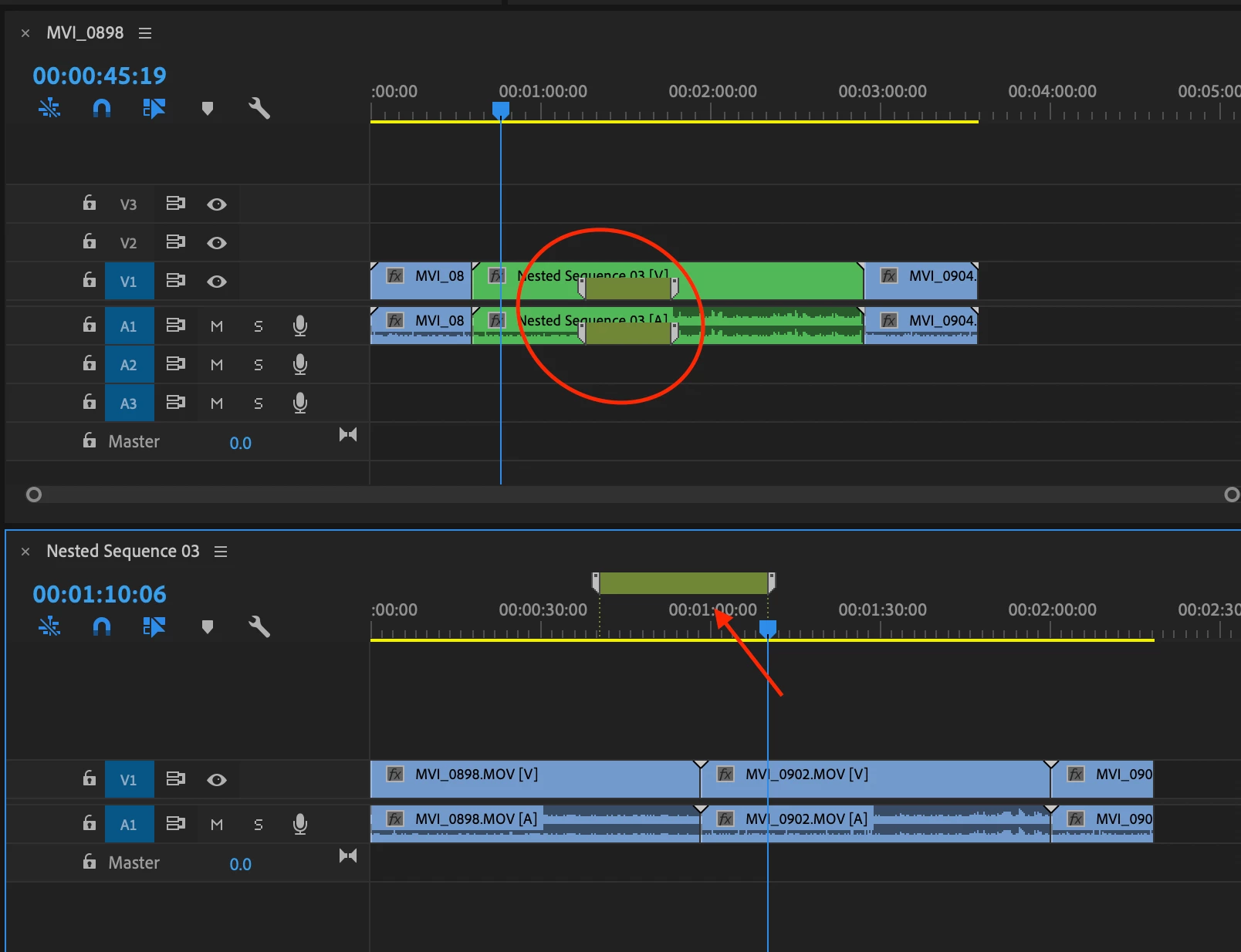Mute A3 track
Viewport: 1241px width, 952px height.
point(217,403)
